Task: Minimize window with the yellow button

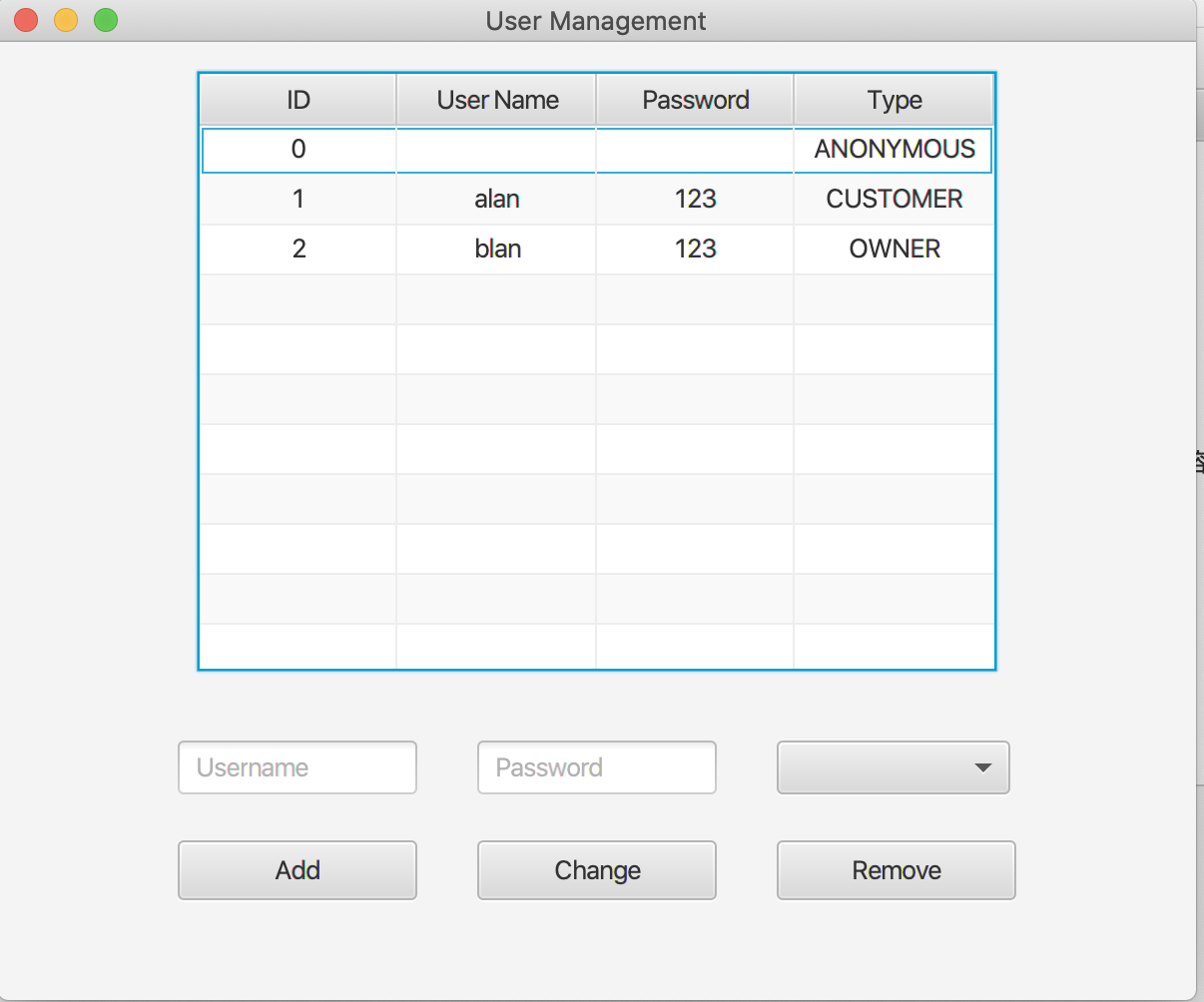Action: (66, 20)
